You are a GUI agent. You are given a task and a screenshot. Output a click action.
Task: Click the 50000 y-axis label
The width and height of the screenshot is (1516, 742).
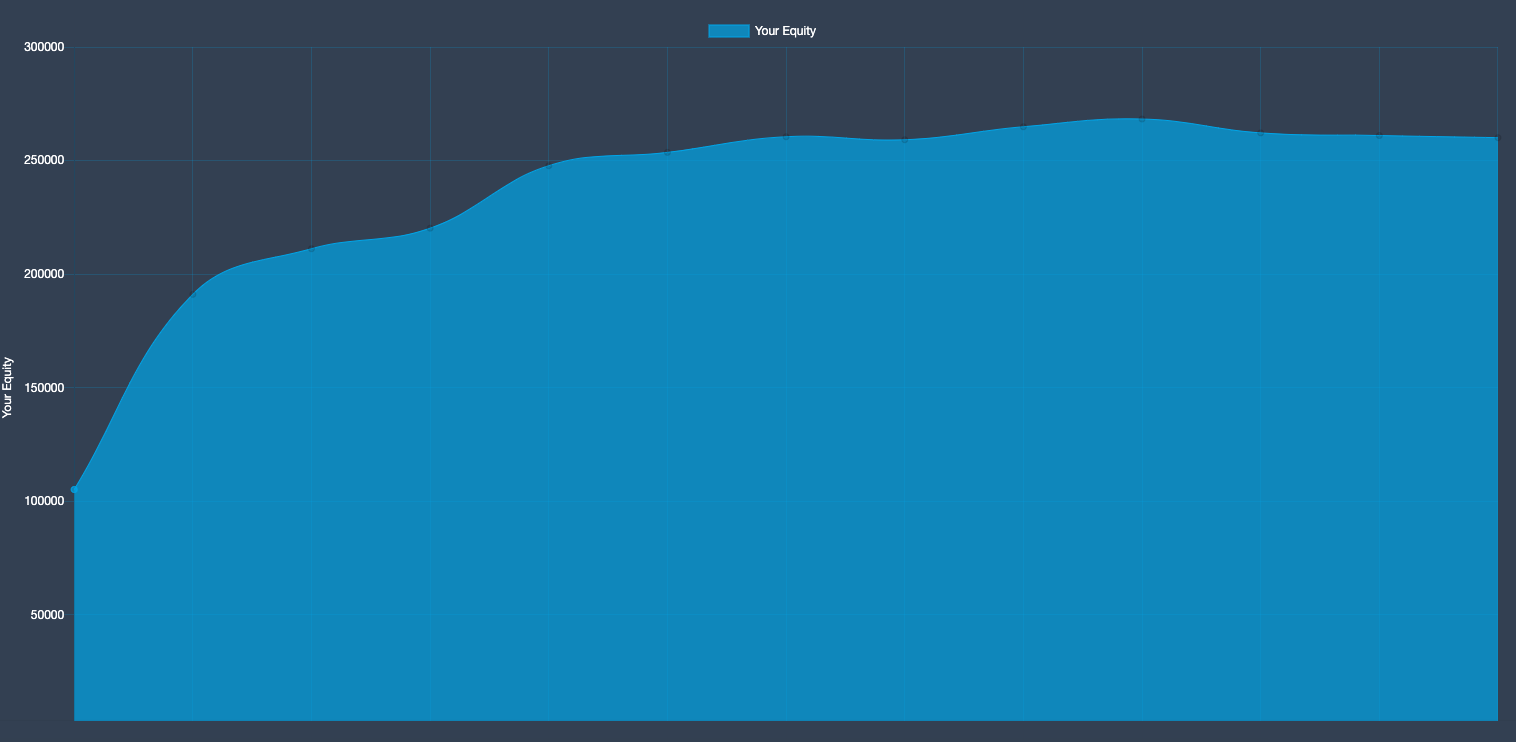coord(47,615)
